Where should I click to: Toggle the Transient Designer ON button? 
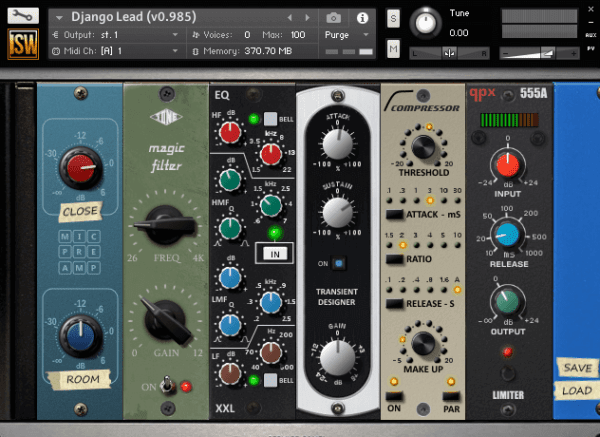point(338,263)
